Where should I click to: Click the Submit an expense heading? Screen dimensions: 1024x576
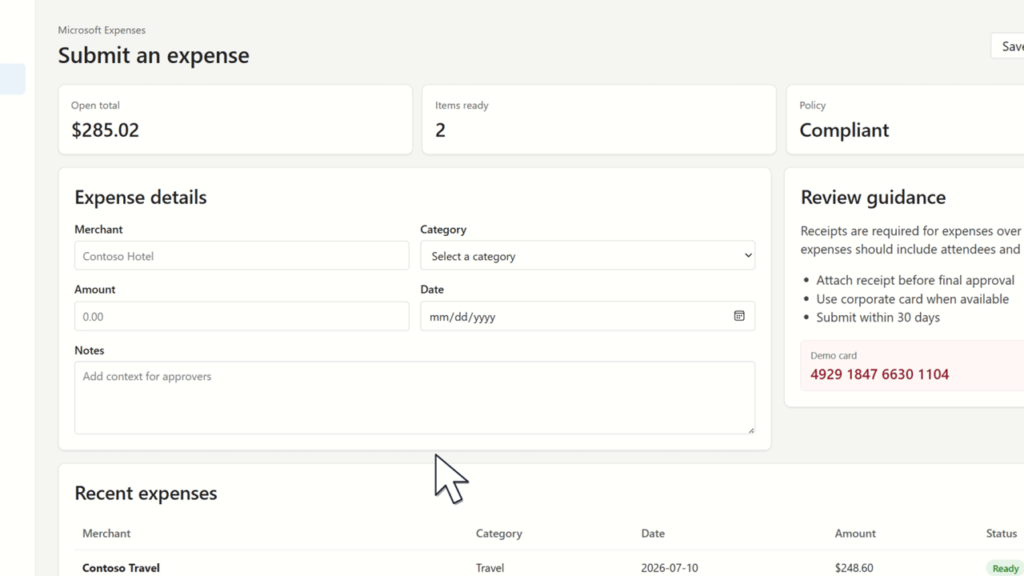coord(153,55)
